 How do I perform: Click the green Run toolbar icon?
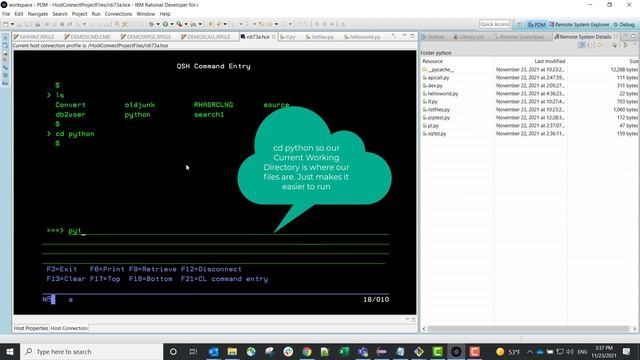[x=165, y=24]
